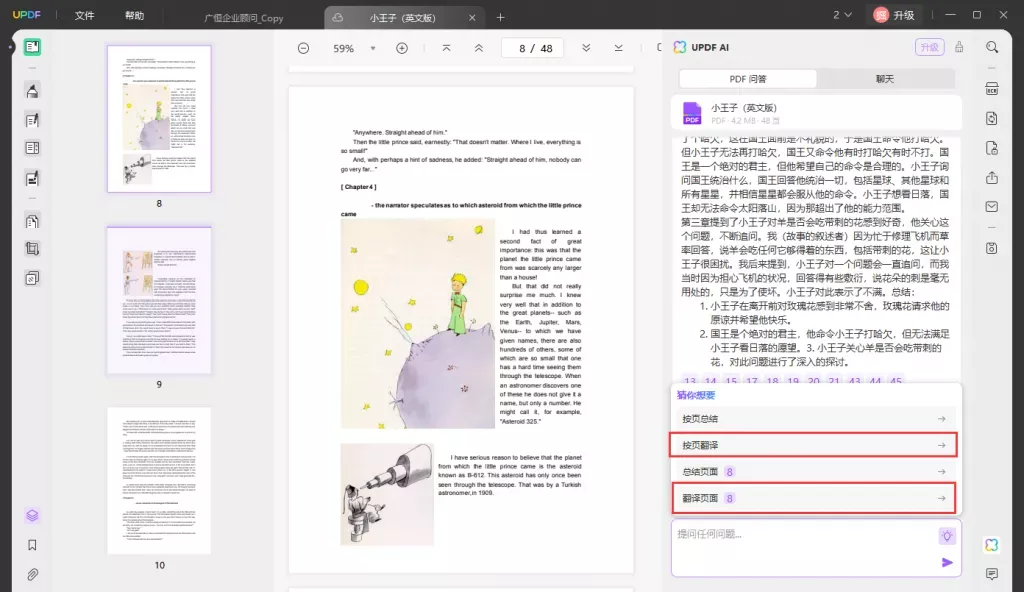This screenshot has width=1024, height=592.
Task: Click the page reference link 14
Action: point(711,381)
